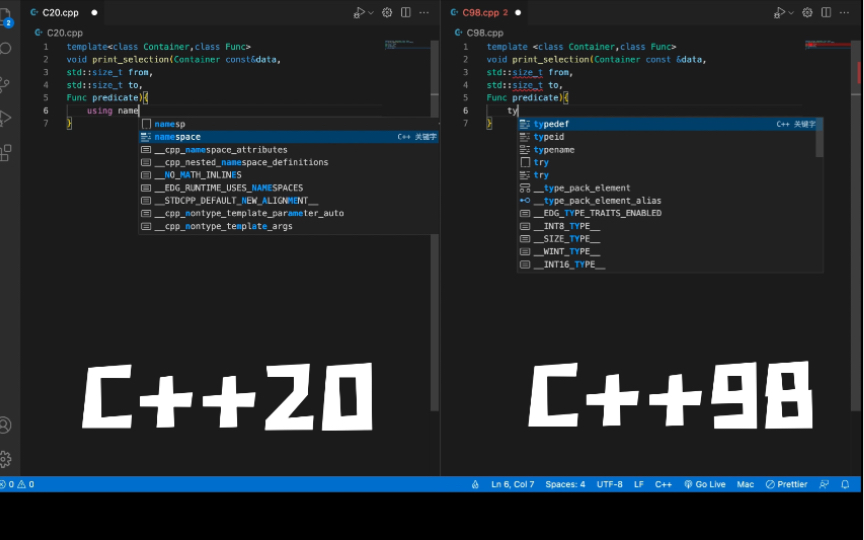
Task: Click Ln 6, Col 7 position indicator
Action: click(x=512, y=484)
